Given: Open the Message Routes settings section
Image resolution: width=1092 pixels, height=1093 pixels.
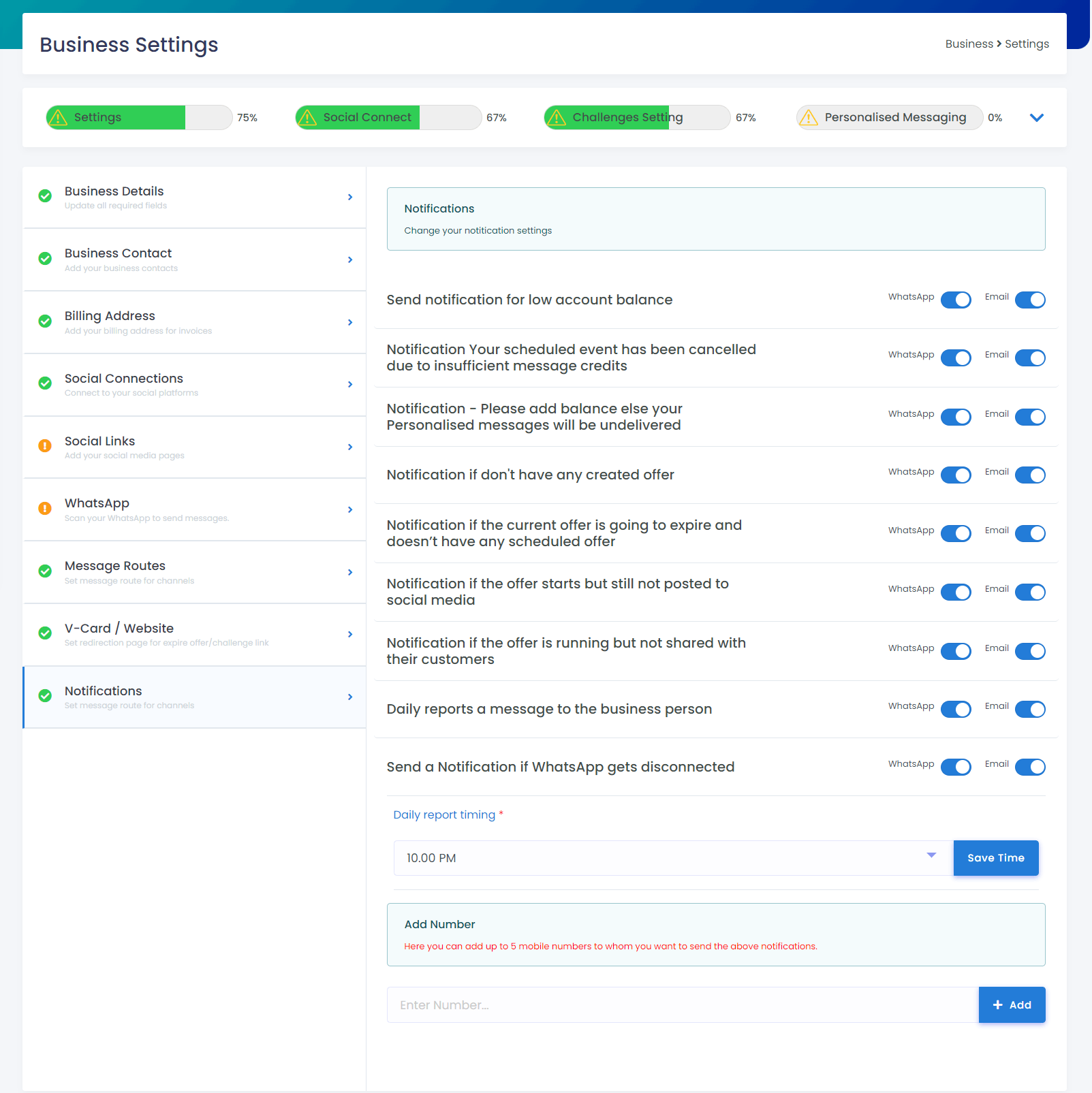Looking at the screenshot, I should click(x=195, y=572).
